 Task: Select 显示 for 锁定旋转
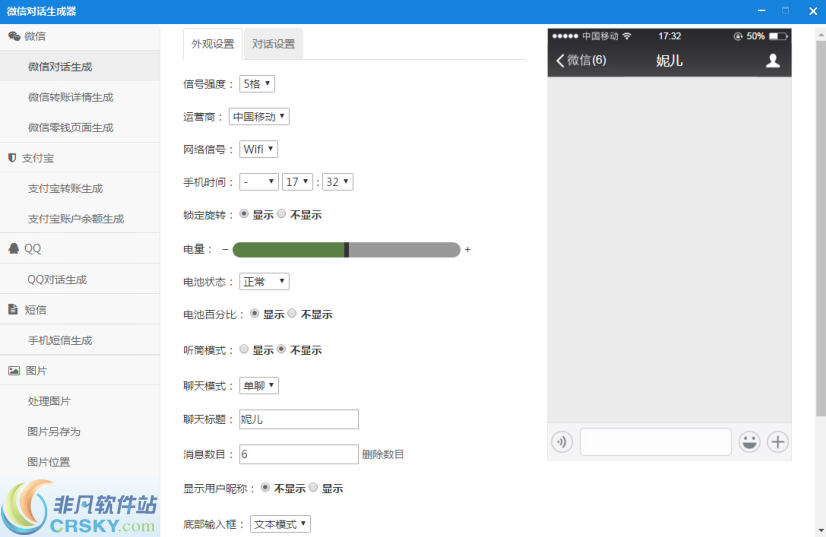click(244, 214)
